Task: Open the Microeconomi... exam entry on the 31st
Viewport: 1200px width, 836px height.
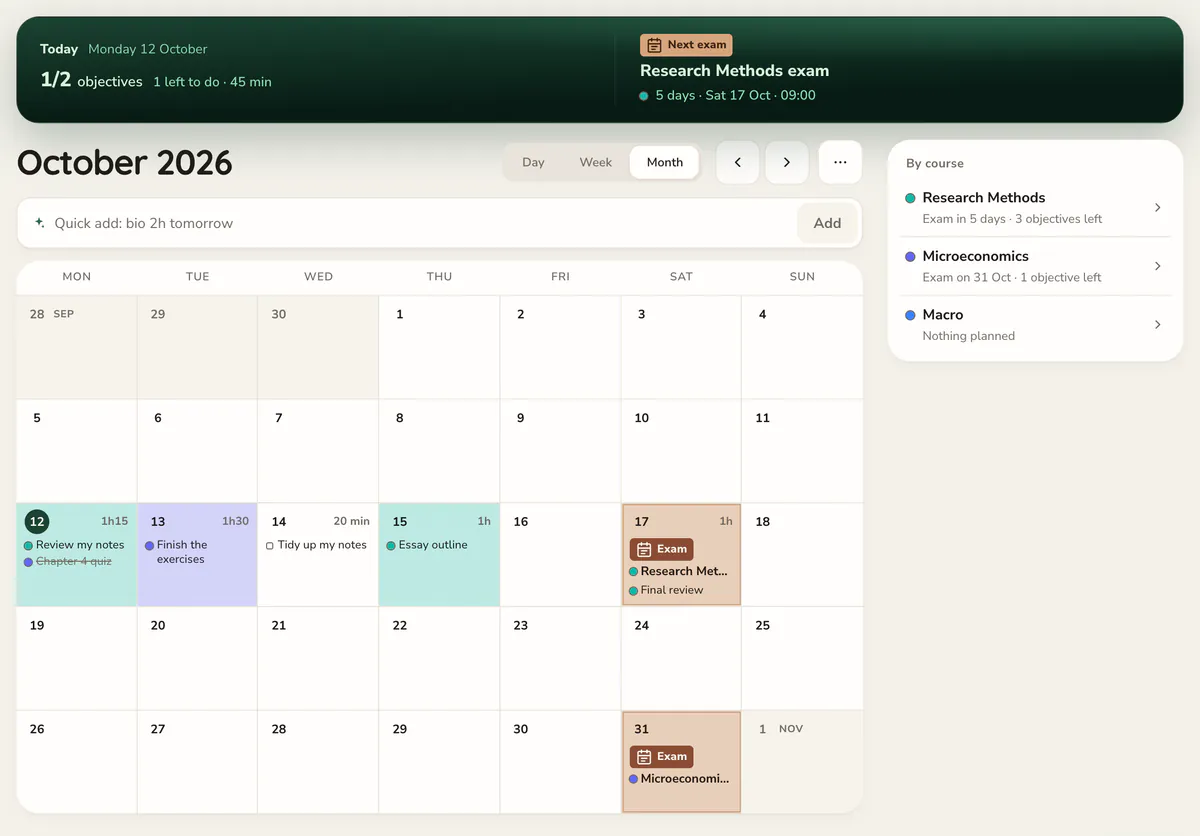Action: click(x=685, y=778)
